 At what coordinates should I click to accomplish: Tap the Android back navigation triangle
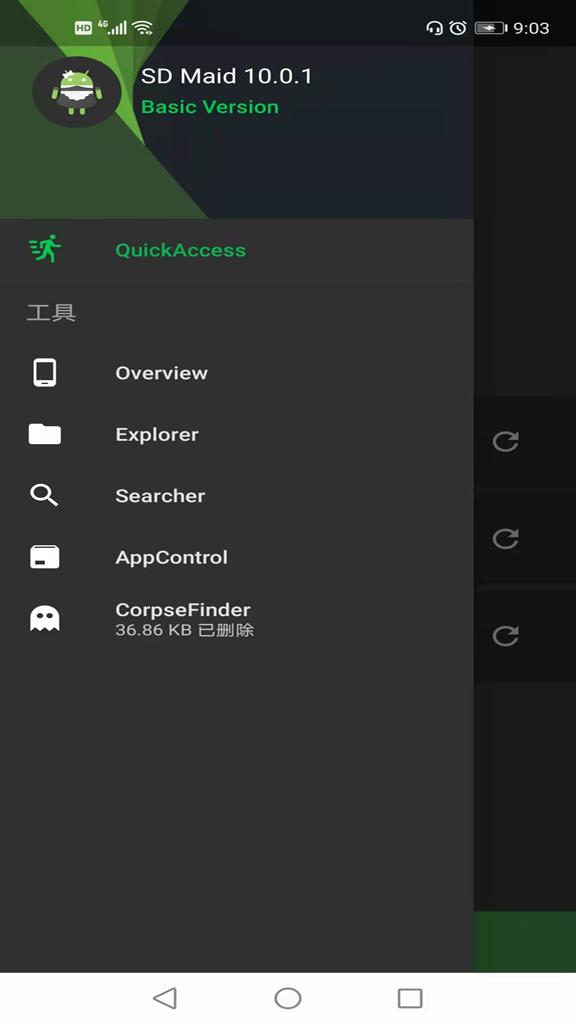pyautogui.click(x=165, y=998)
